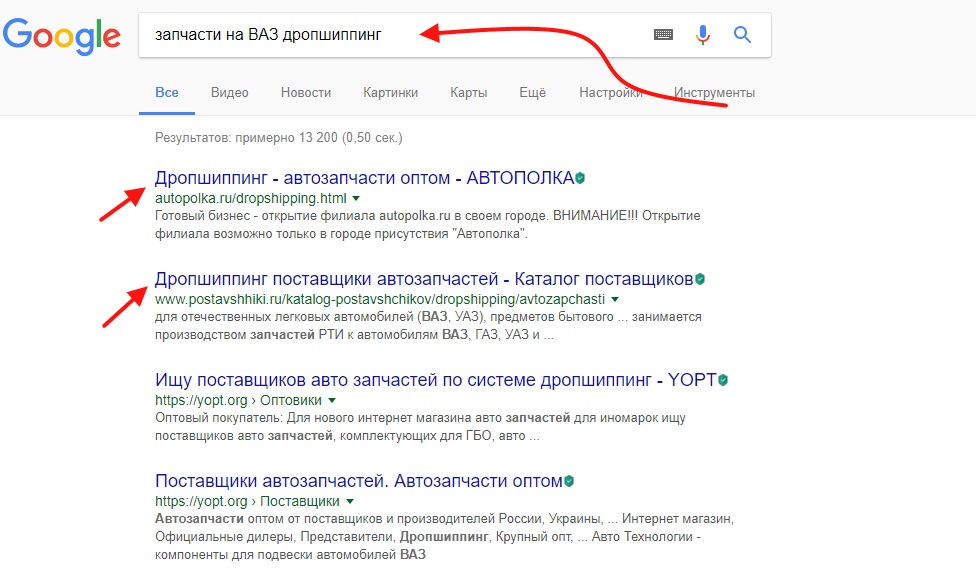Image resolution: width=976 pixels, height=582 pixels.
Task: Open Ищу поставщиков авто запчастей YOPT result
Action: (x=436, y=380)
